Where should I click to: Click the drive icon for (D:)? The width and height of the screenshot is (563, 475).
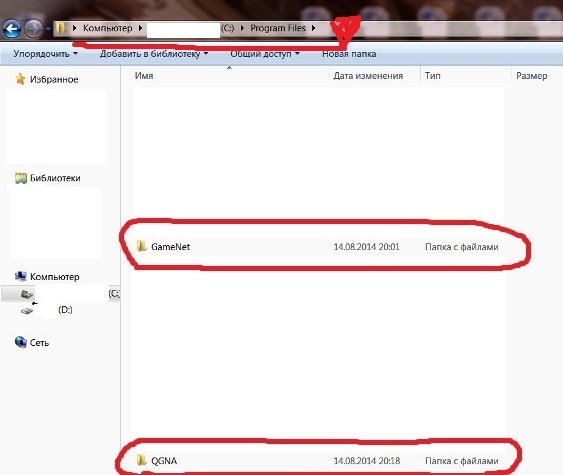(27, 310)
